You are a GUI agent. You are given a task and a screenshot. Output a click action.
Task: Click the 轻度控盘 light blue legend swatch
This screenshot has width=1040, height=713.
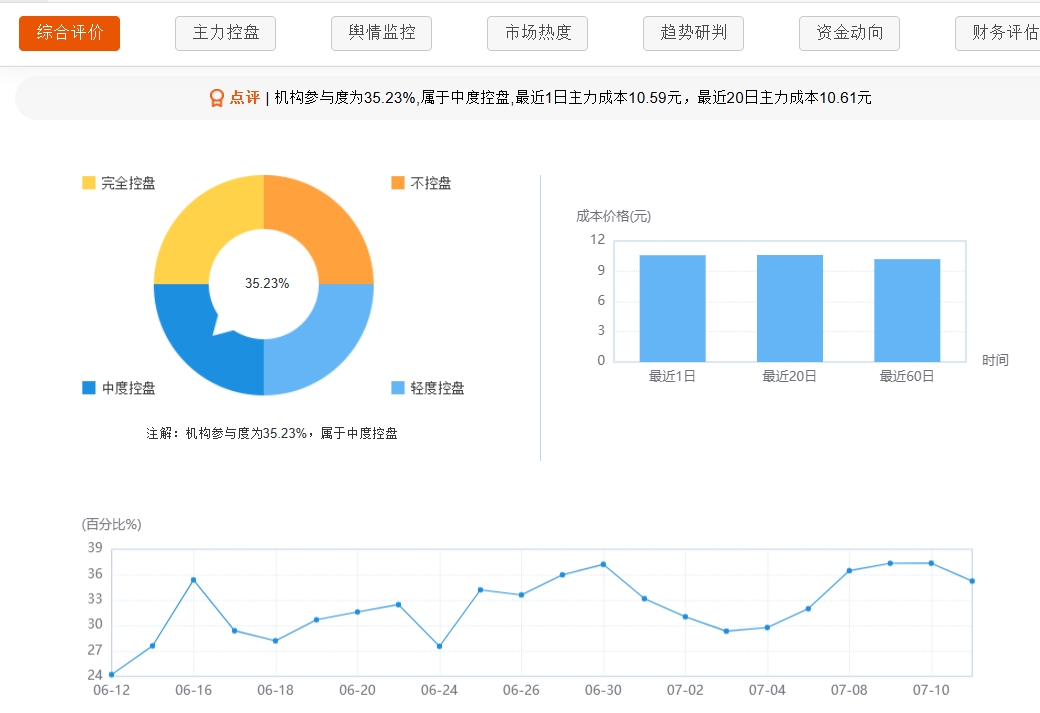[398, 387]
